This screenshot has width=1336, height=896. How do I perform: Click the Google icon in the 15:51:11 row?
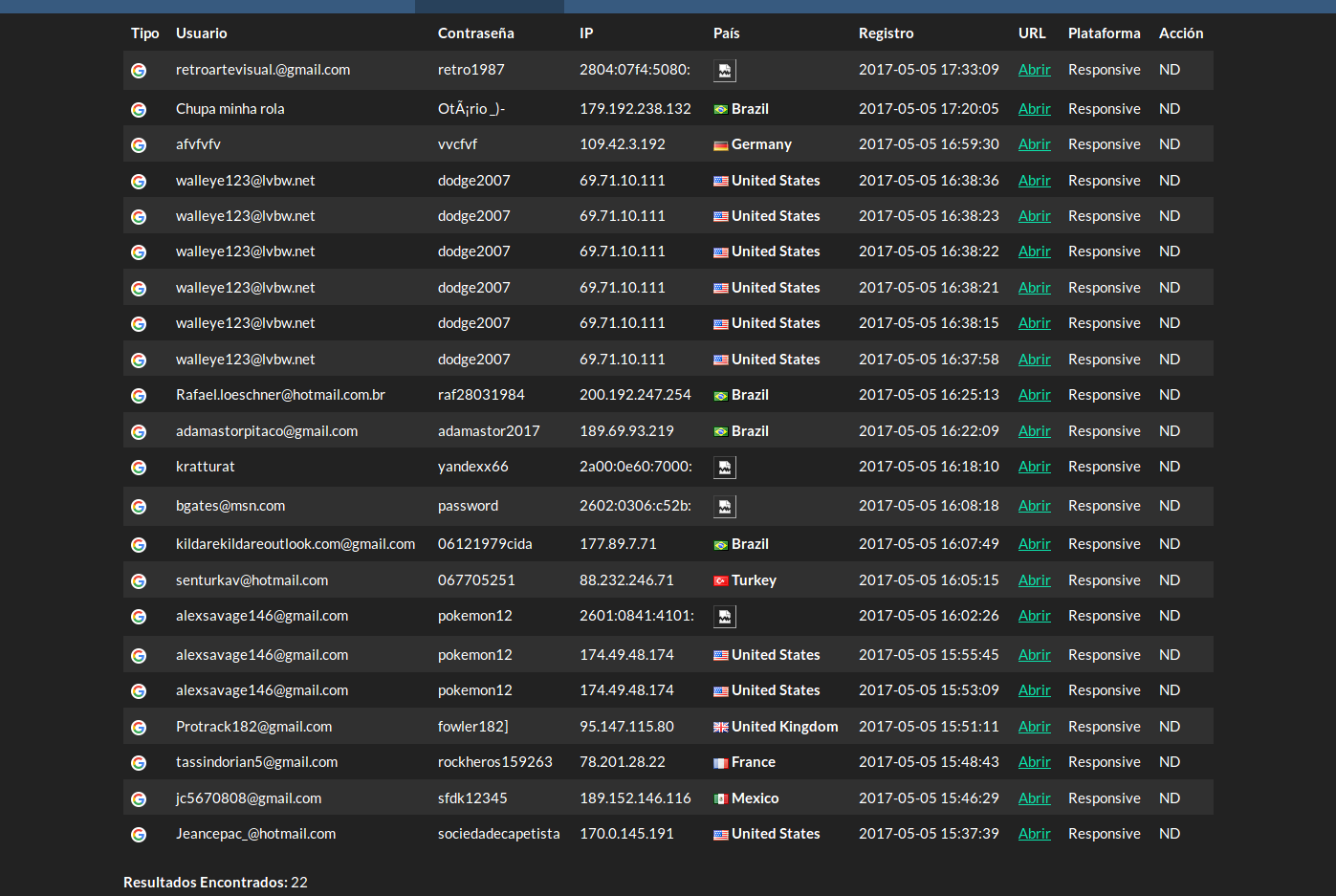click(x=139, y=728)
